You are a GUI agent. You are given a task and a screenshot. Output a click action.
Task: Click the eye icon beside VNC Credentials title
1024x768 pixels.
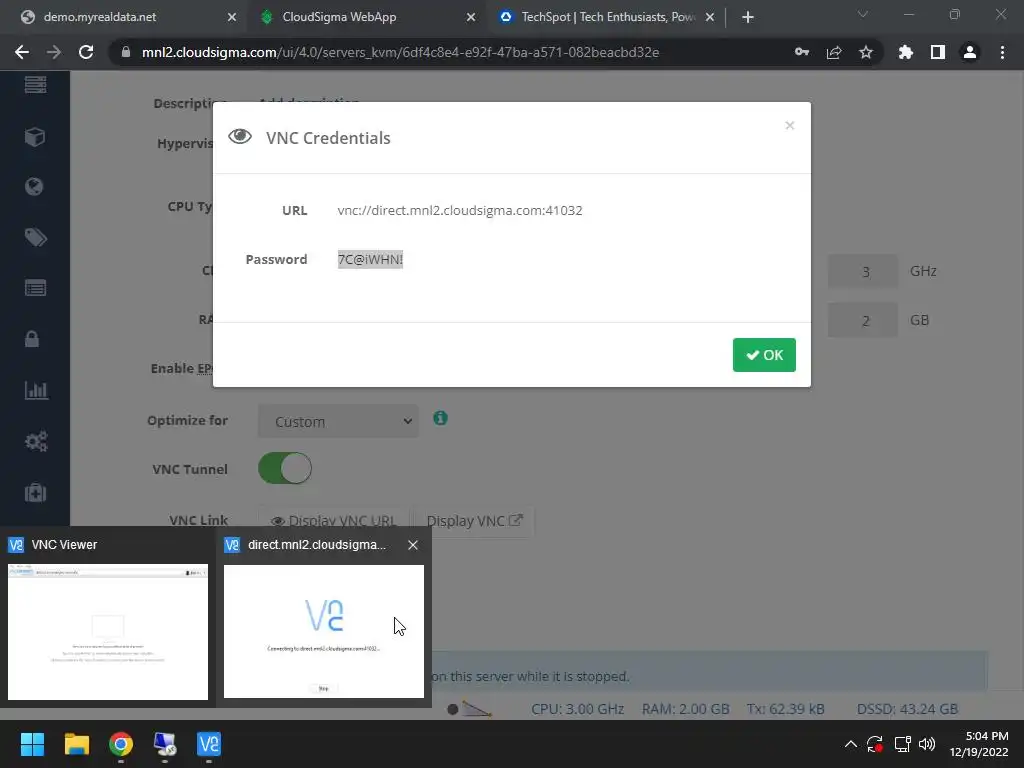240,136
